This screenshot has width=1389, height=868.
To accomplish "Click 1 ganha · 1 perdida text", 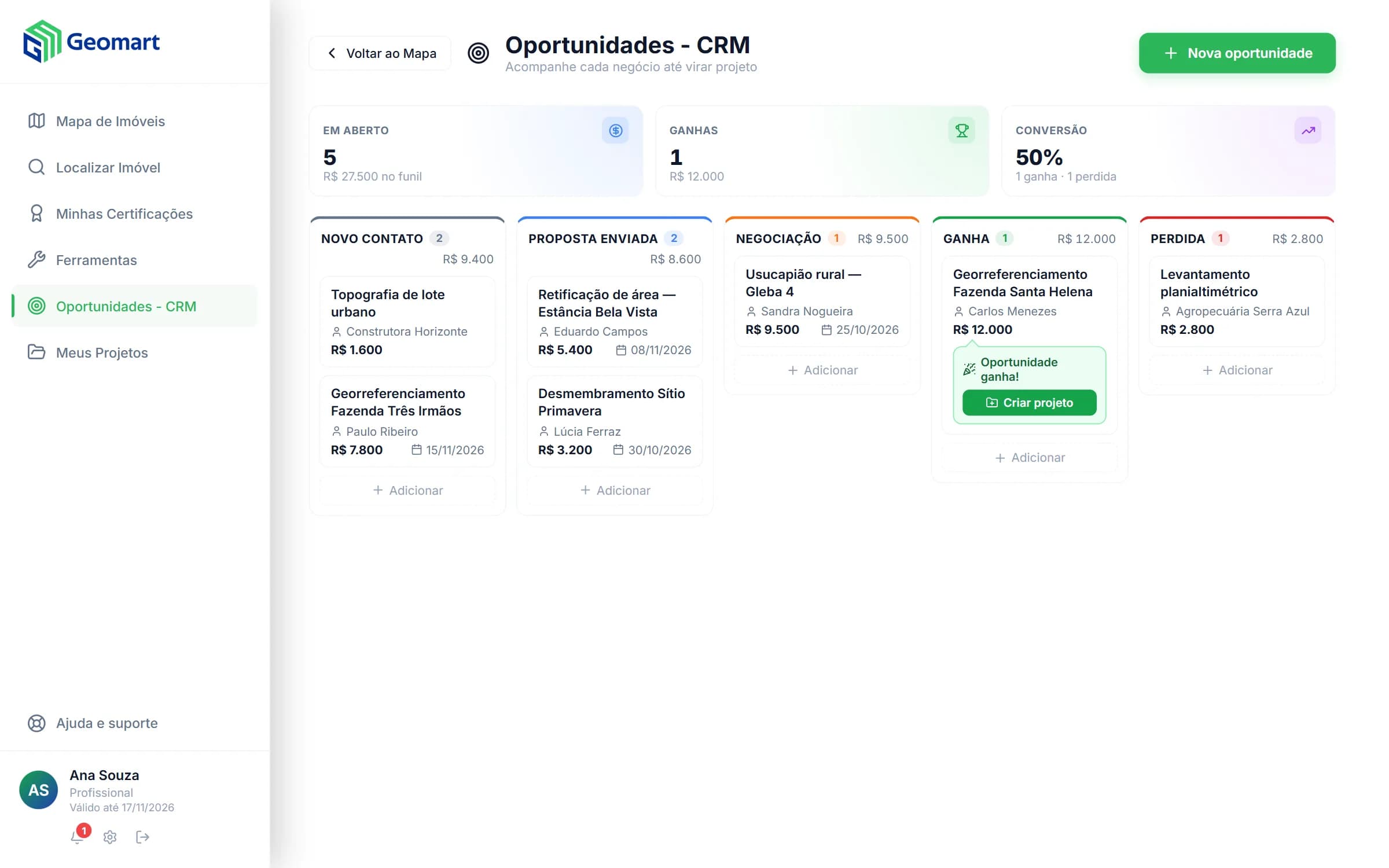I will 1065,176.
